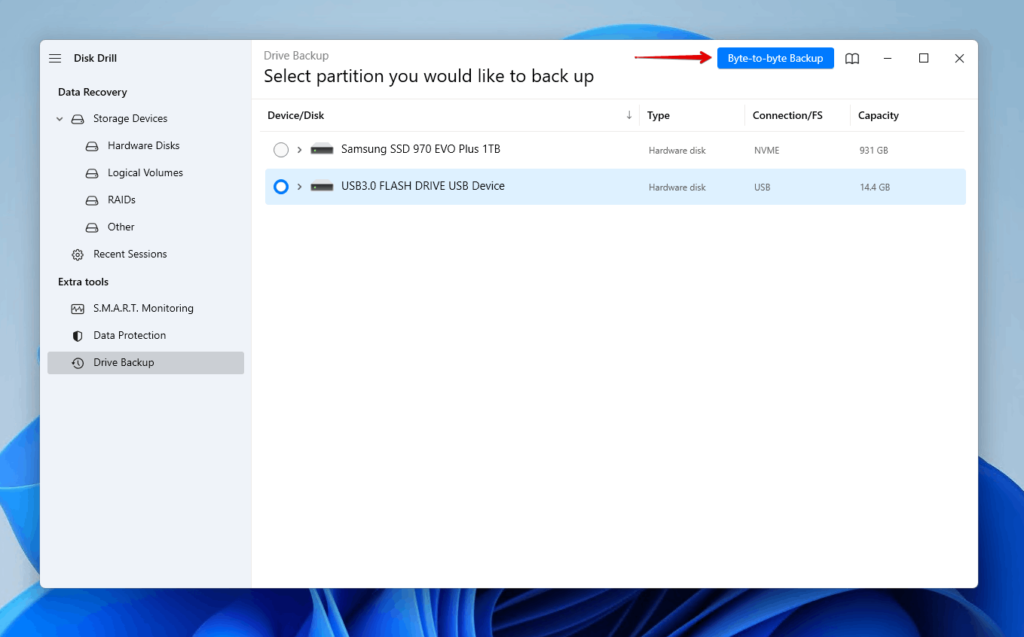This screenshot has height=637, width=1024.
Task: Select the Hardware Disks sidebar icon
Action: pyautogui.click(x=91, y=145)
